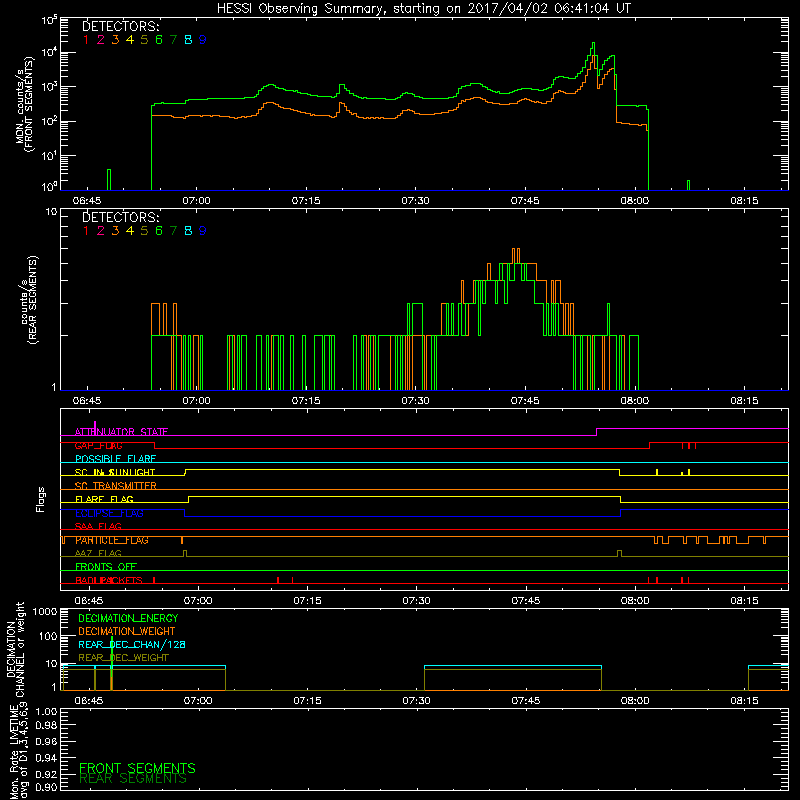The height and width of the screenshot is (800, 800).
Task: Click the 08:15 tick label under the decimation panel
Action: 744,701
